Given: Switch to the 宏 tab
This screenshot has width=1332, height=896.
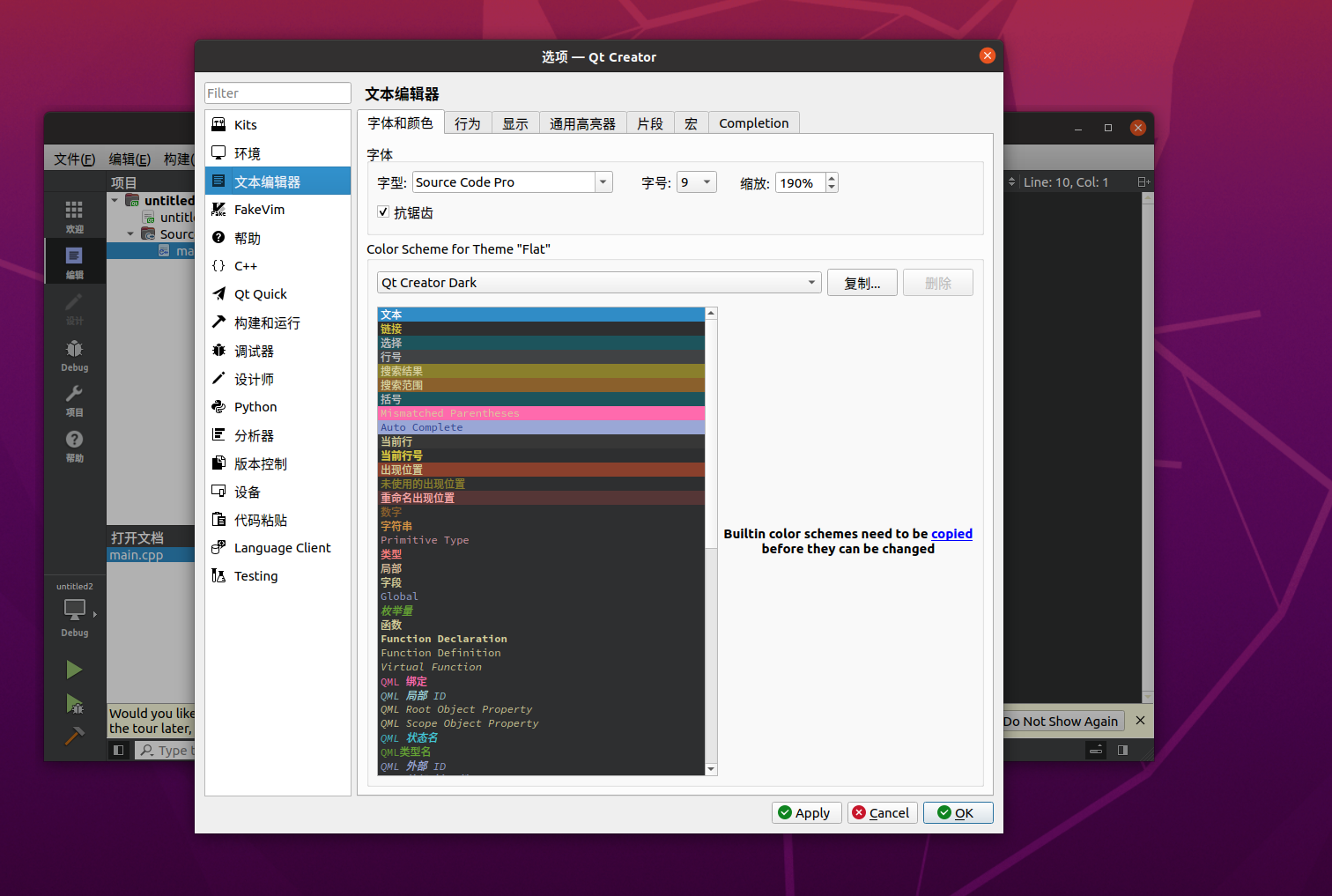Looking at the screenshot, I should click(x=692, y=123).
